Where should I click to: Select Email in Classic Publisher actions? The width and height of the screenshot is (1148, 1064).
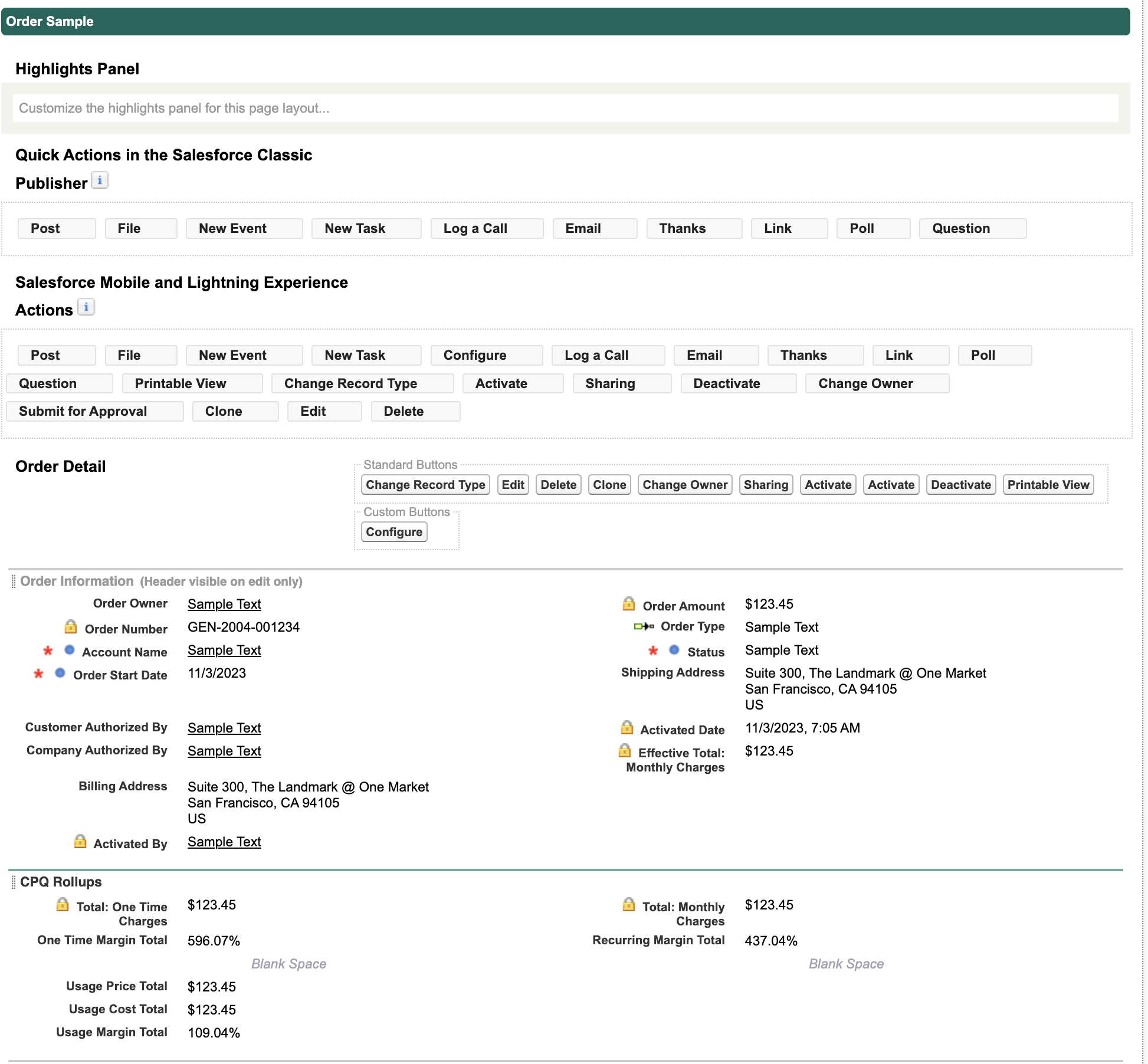(x=595, y=229)
